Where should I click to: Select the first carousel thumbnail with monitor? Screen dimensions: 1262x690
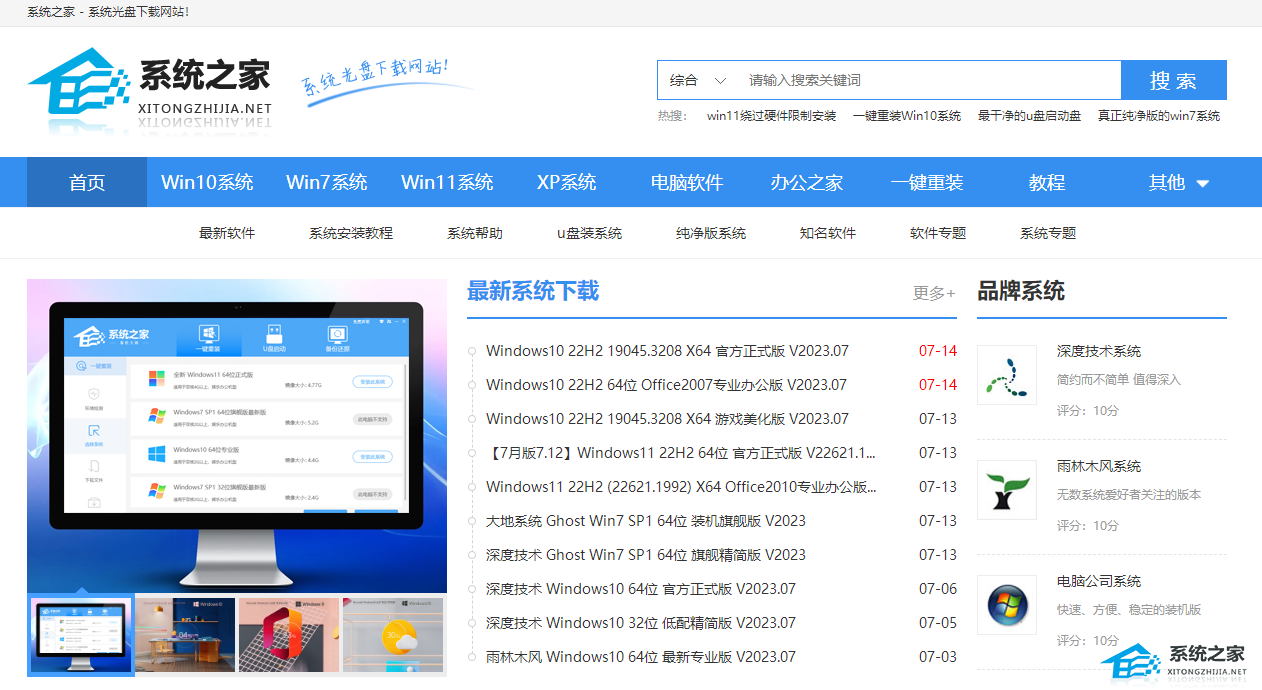[81, 636]
